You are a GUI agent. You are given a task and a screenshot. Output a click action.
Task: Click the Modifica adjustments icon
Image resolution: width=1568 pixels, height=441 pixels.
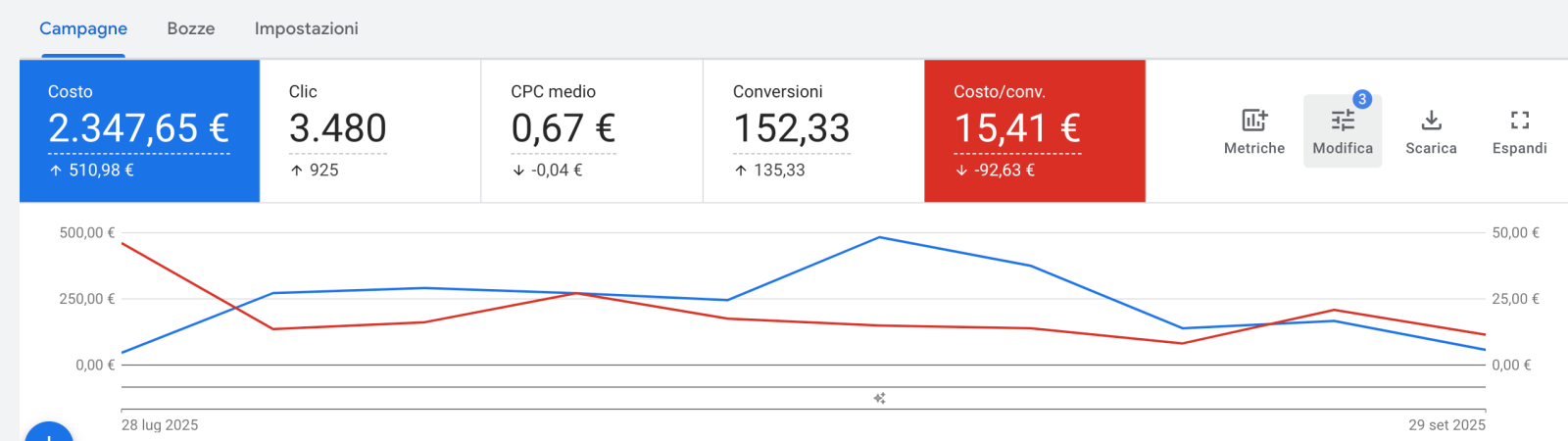1343,121
